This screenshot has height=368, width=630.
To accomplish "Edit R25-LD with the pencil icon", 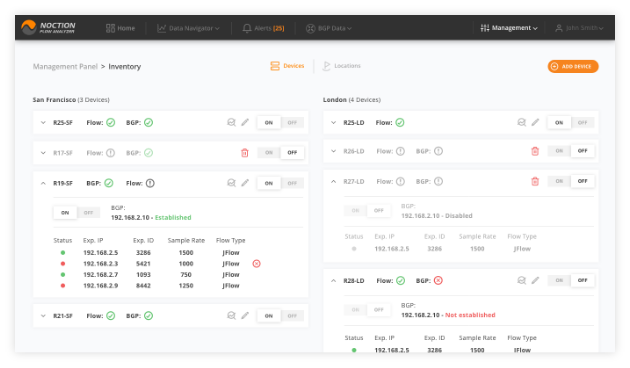I will point(535,122).
